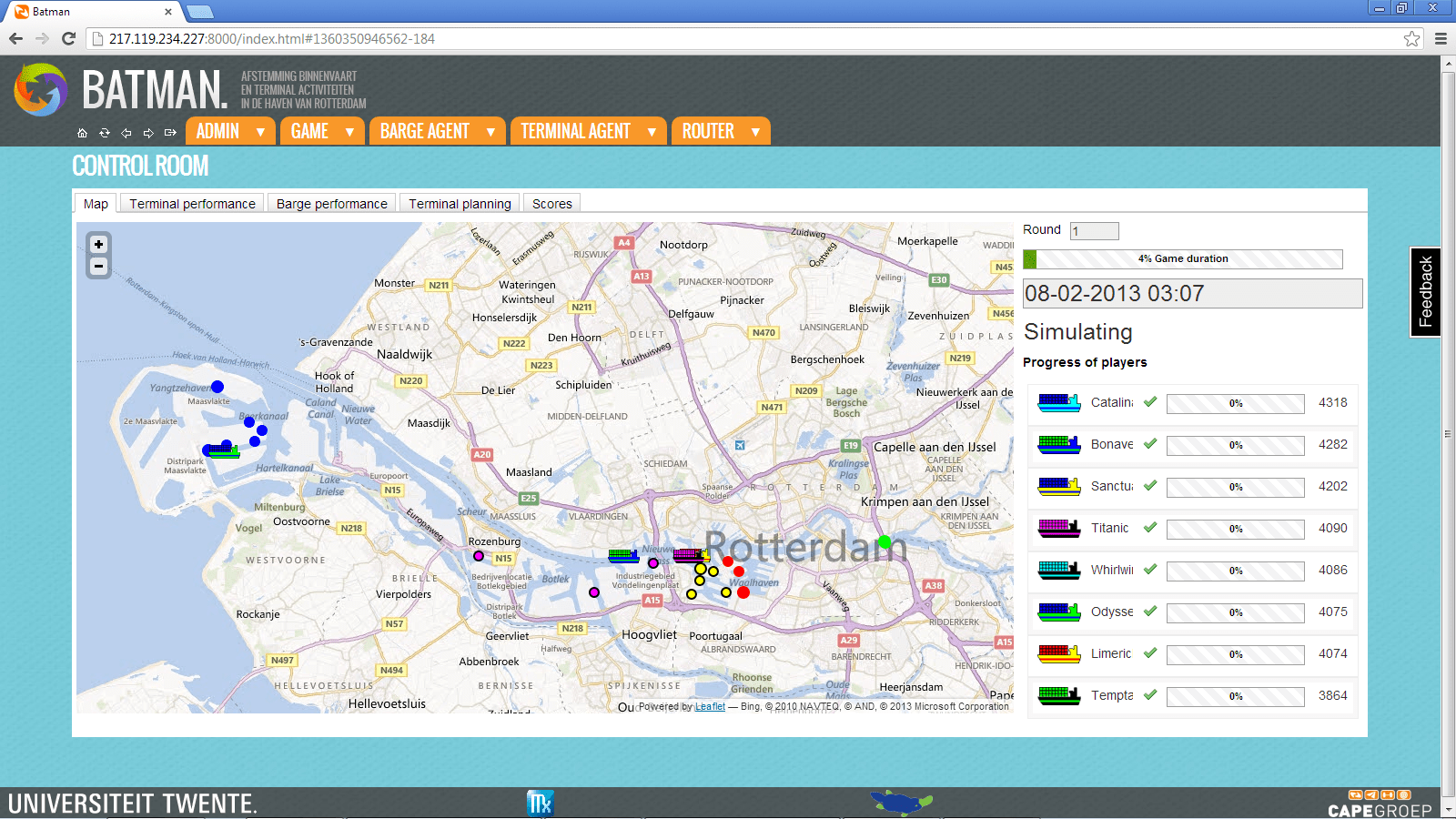Click the CAPEGROEP logo link in footer

tap(1380, 804)
